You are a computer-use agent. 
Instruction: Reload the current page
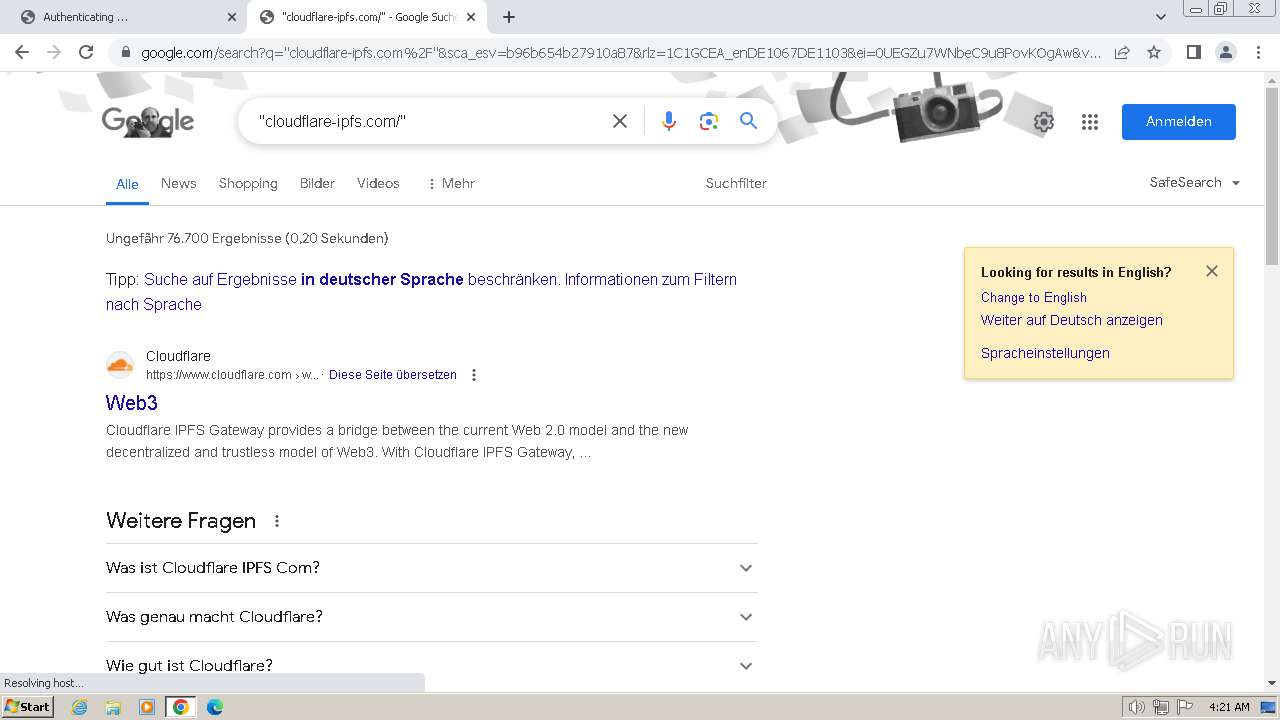[x=86, y=52]
